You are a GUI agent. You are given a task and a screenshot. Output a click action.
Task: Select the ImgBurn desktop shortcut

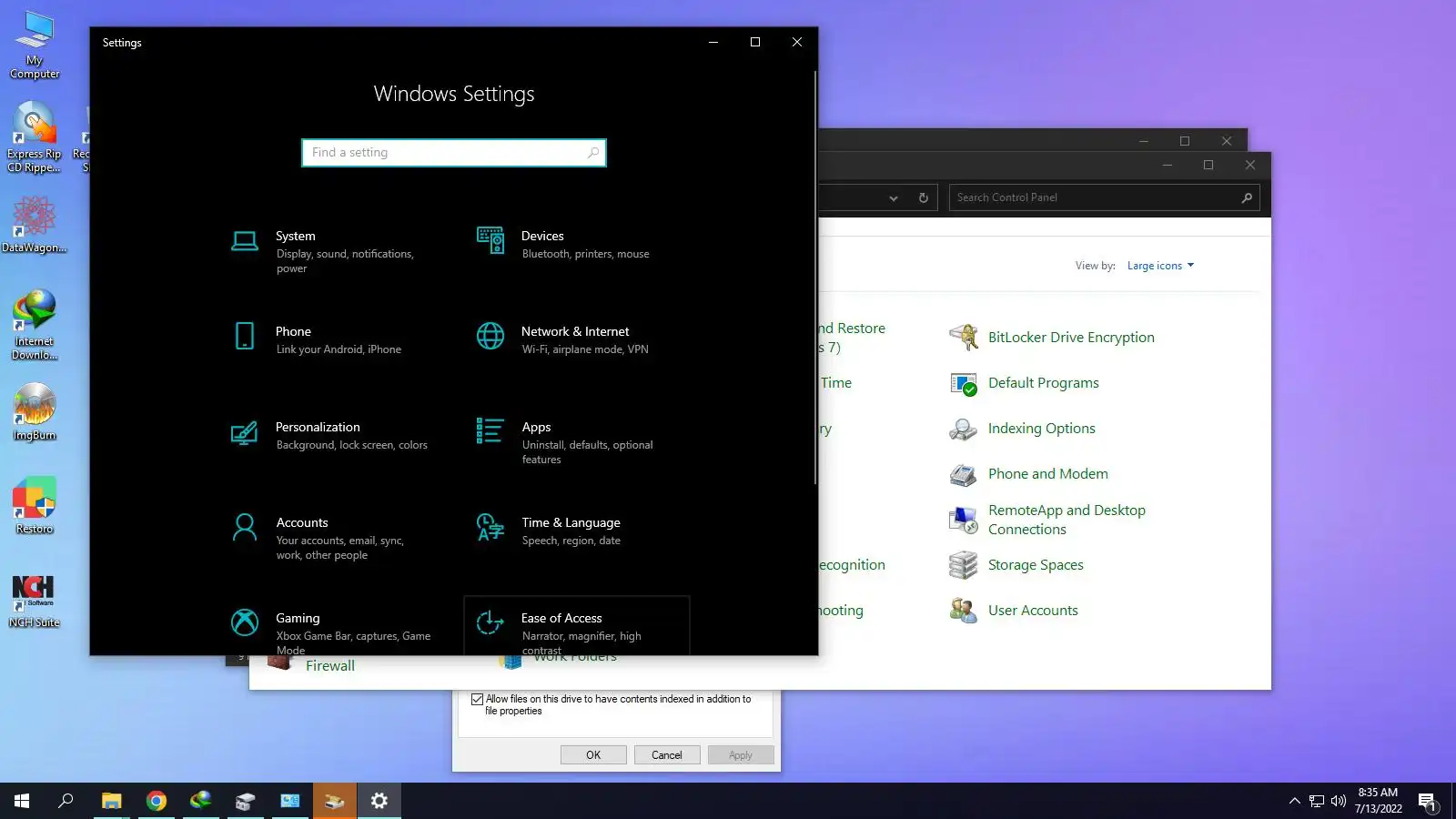click(35, 412)
